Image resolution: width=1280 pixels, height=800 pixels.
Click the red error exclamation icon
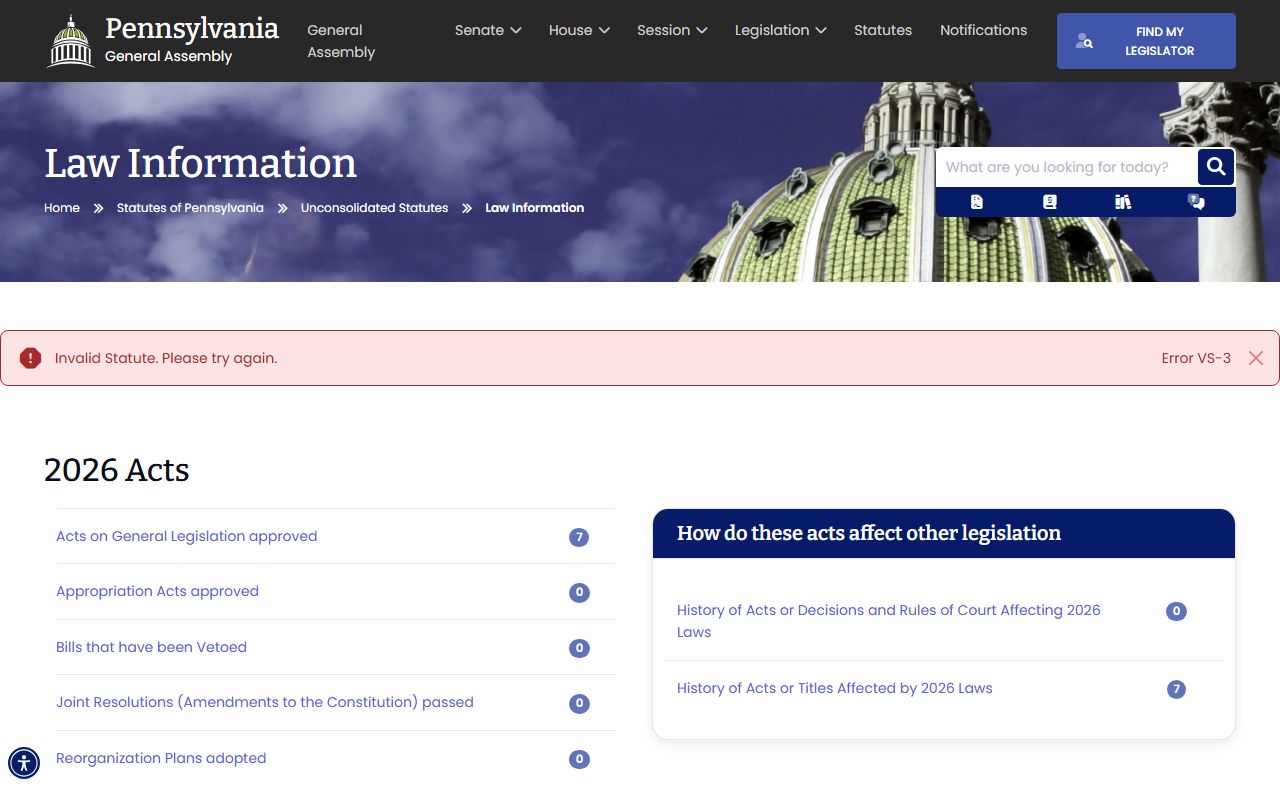click(30, 358)
